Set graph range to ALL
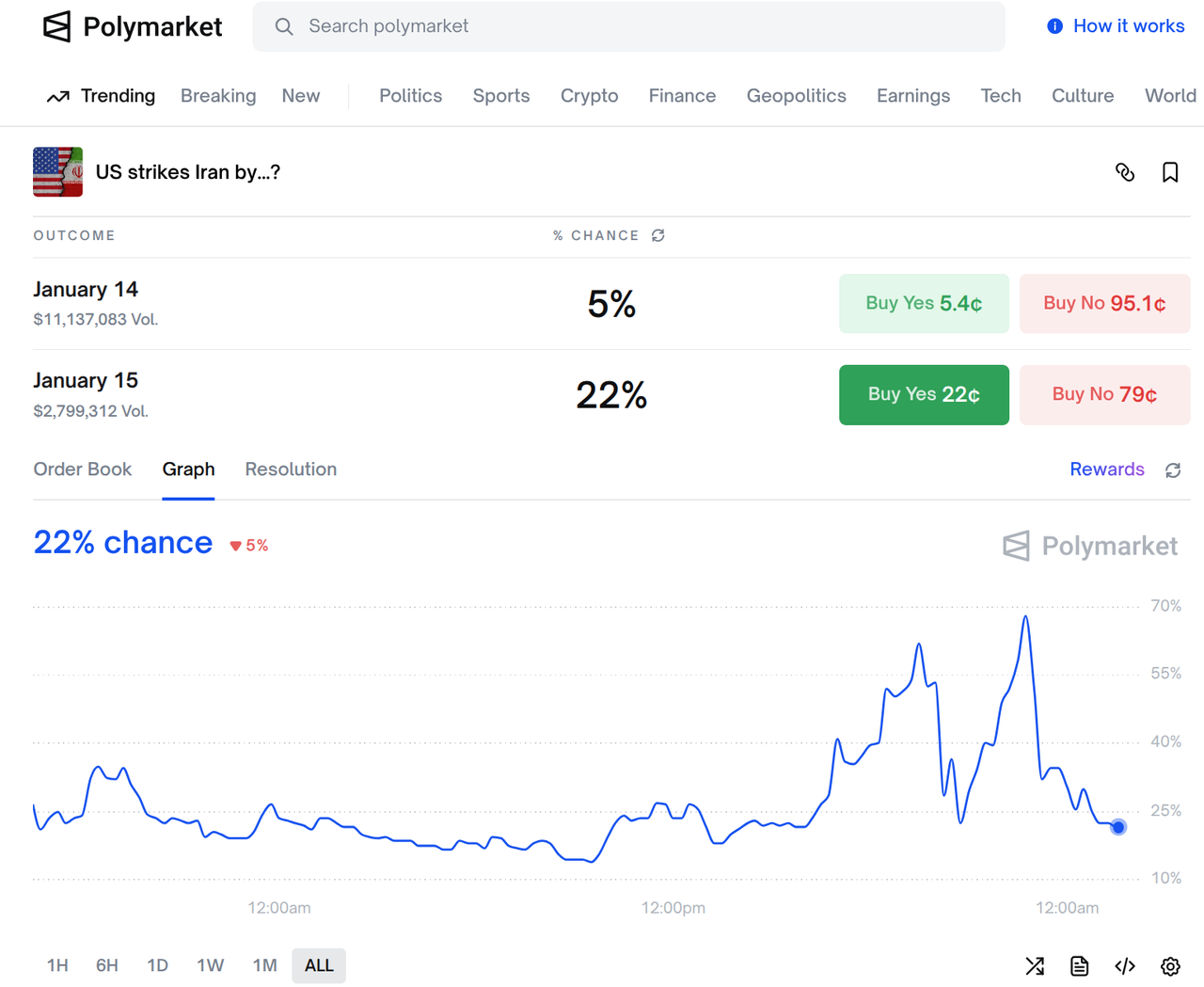The height and width of the screenshot is (987, 1204). click(319, 965)
